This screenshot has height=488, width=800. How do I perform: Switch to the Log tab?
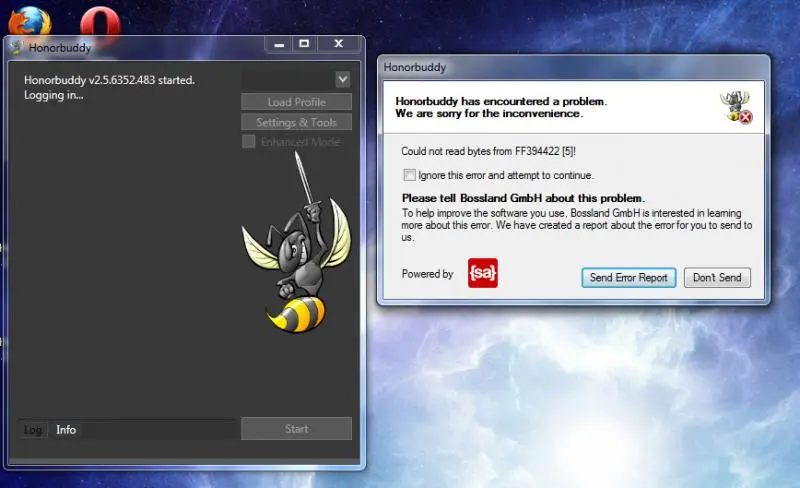click(x=33, y=430)
